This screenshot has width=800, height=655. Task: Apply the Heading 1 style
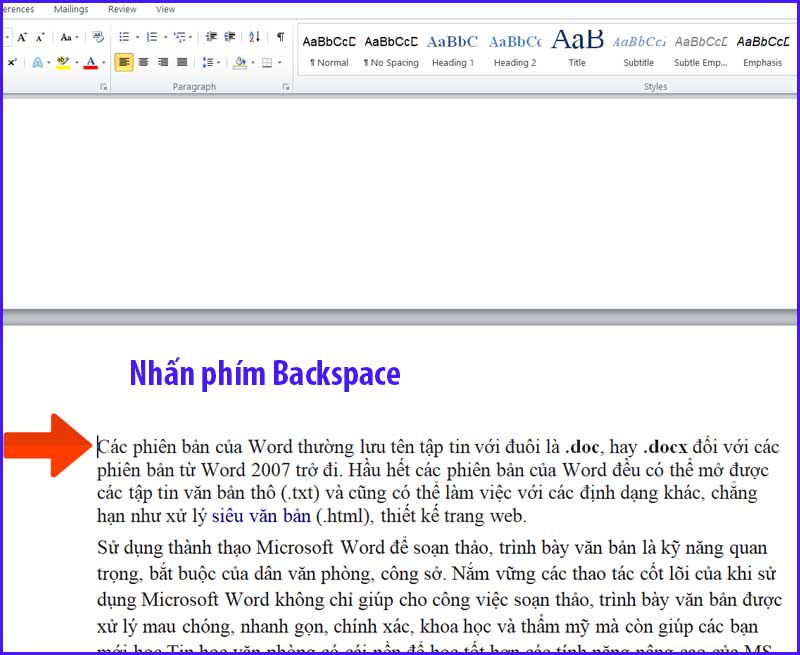coord(453,51)
